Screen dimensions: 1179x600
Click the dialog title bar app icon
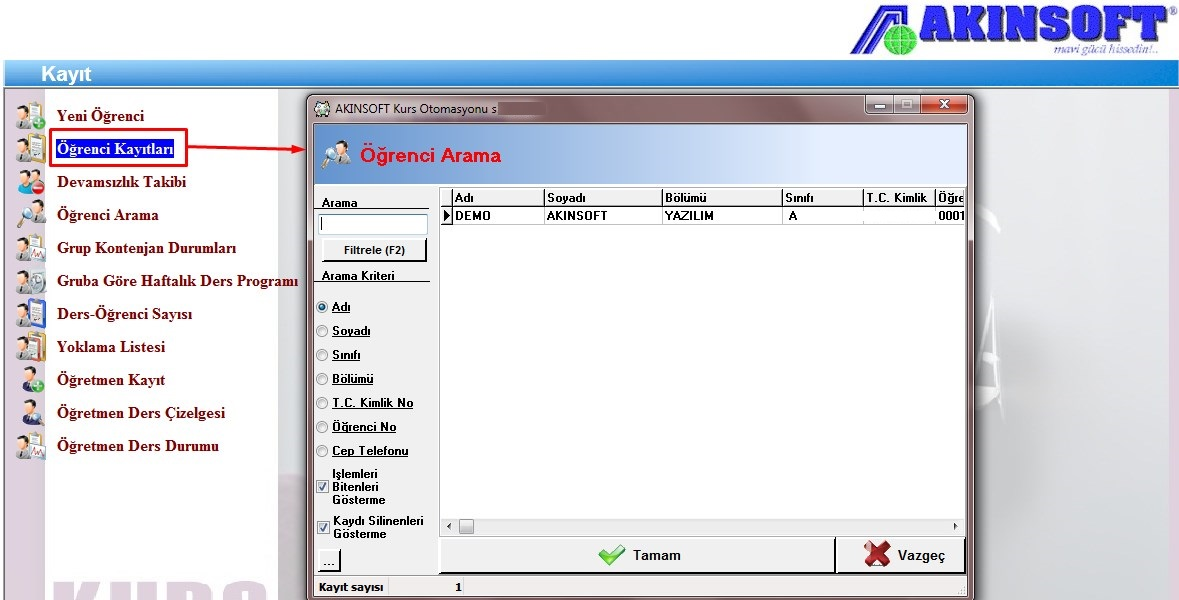coord(322,108)
